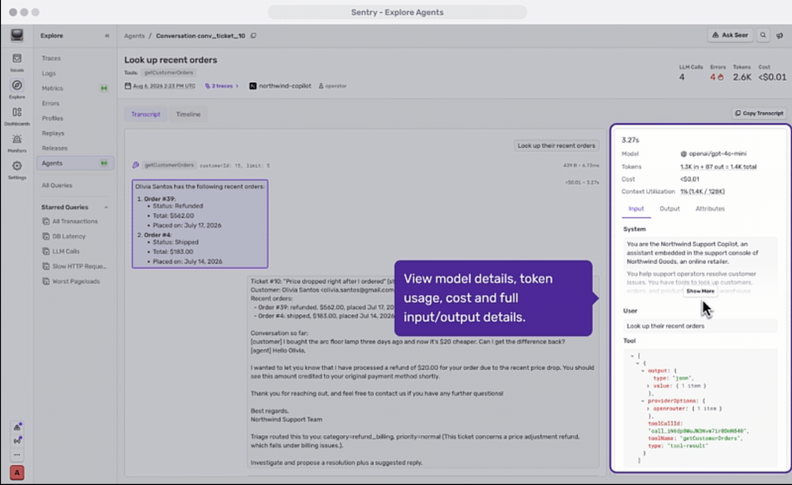Click the Worst Pageloads query icon

tap(46, 281)
